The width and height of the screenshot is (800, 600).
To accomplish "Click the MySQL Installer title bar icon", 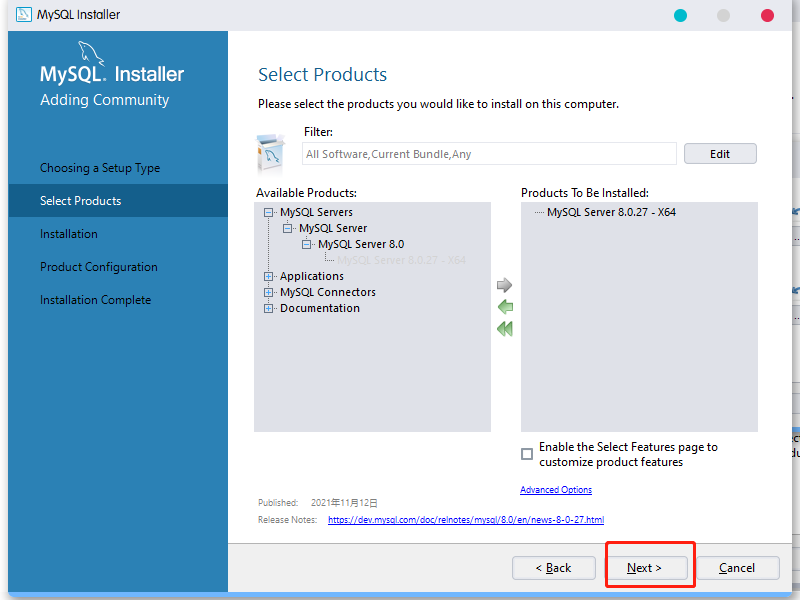I will pos(23,14).
